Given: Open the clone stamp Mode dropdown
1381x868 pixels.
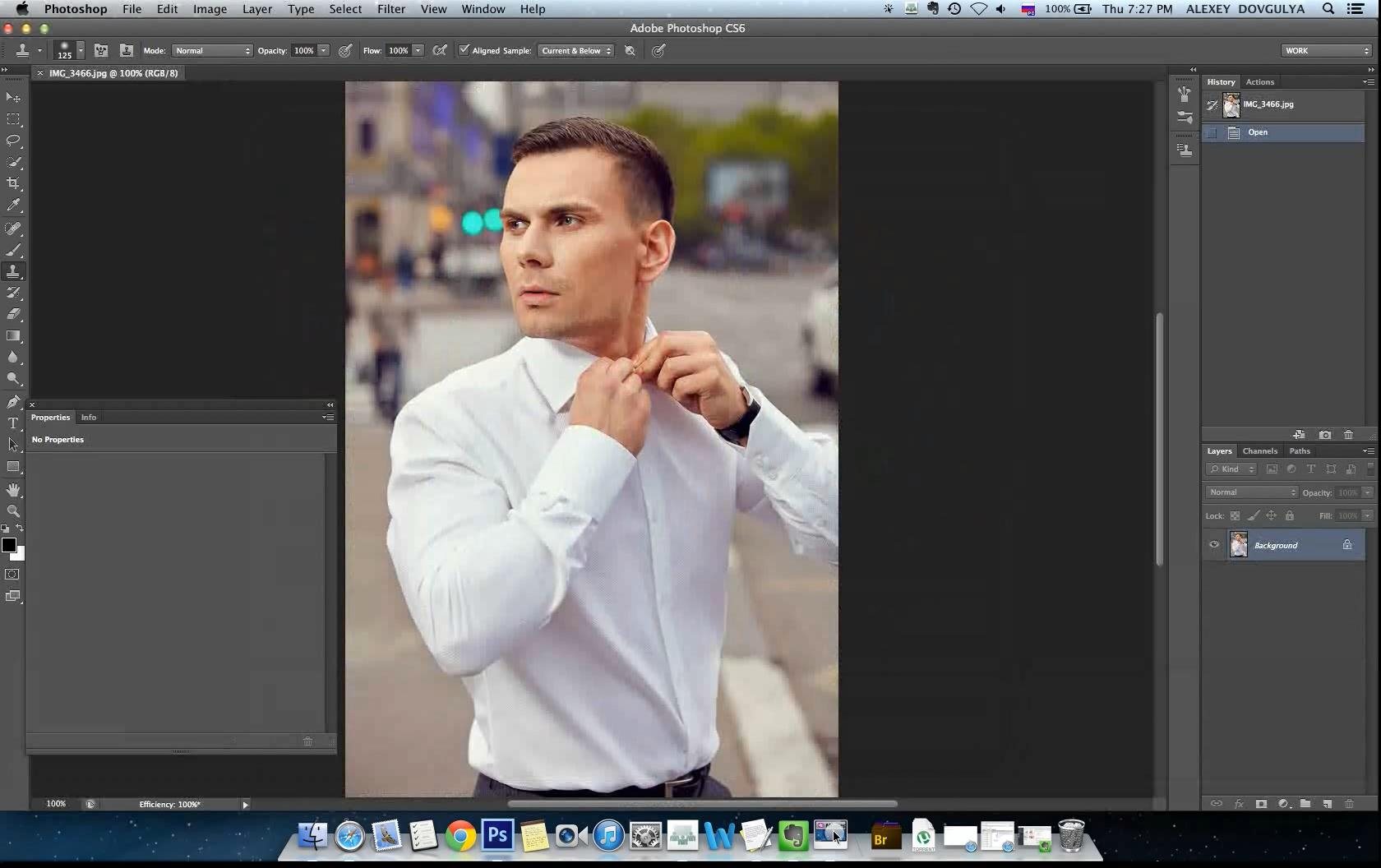Looking at the screenshot, I should (212, 51).
